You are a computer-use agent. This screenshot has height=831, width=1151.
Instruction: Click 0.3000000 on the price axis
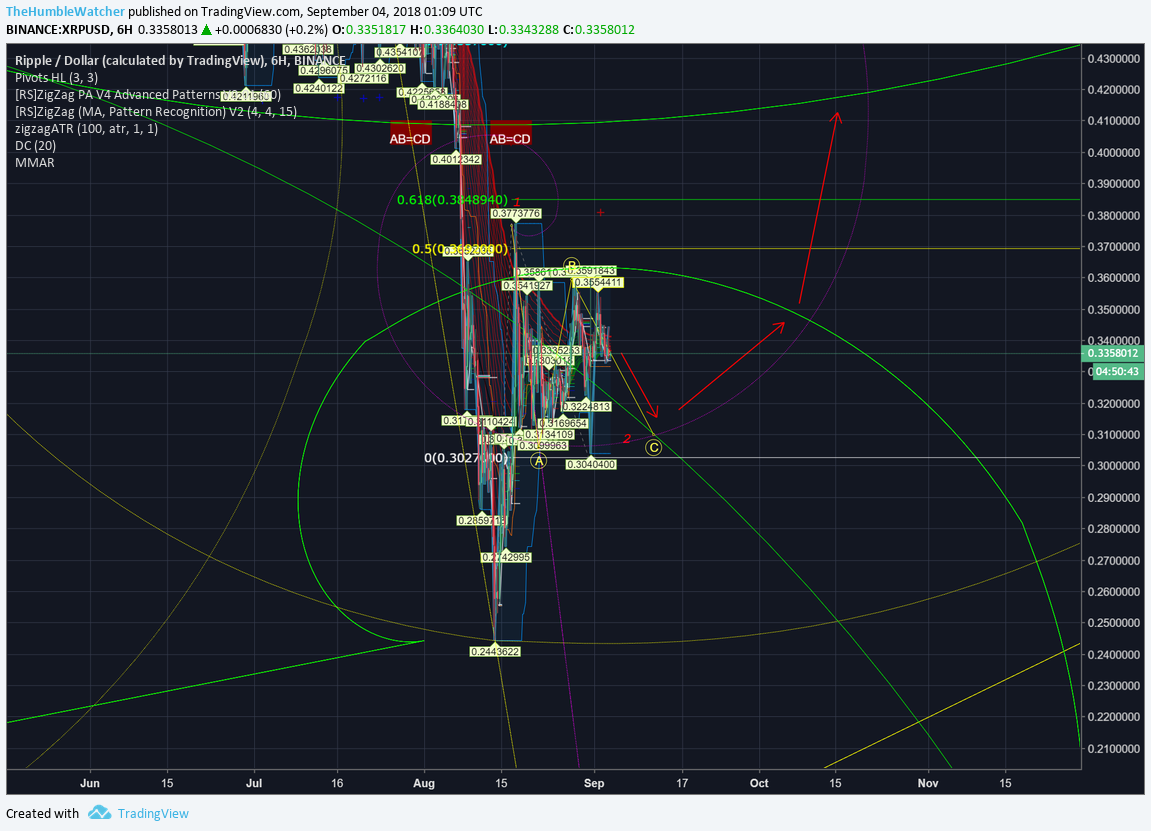pyautogui.click(x=1114, y=466)
